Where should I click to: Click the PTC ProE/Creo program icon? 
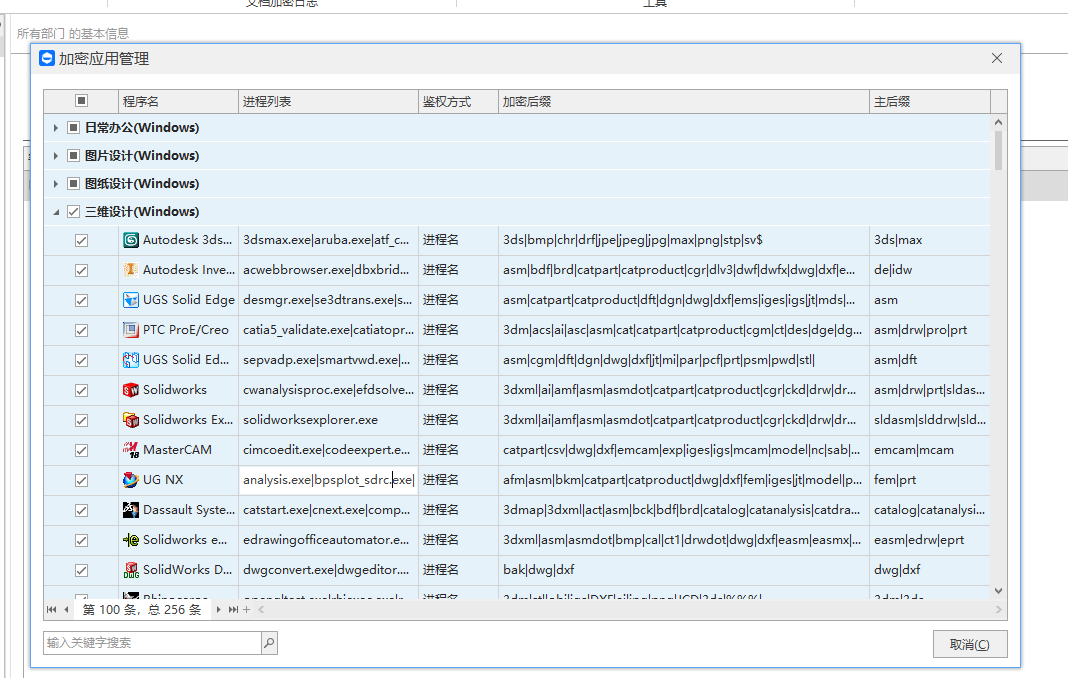(131, 330)
